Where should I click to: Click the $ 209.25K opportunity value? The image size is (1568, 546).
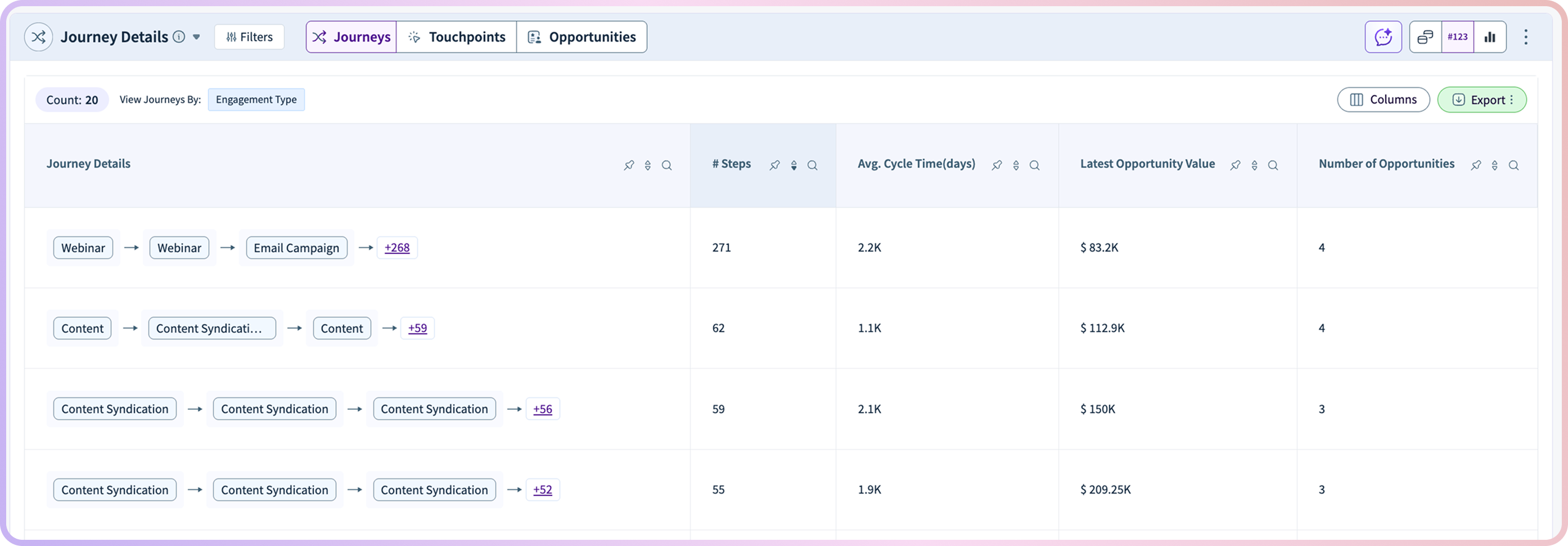[x=1105, y=489]
